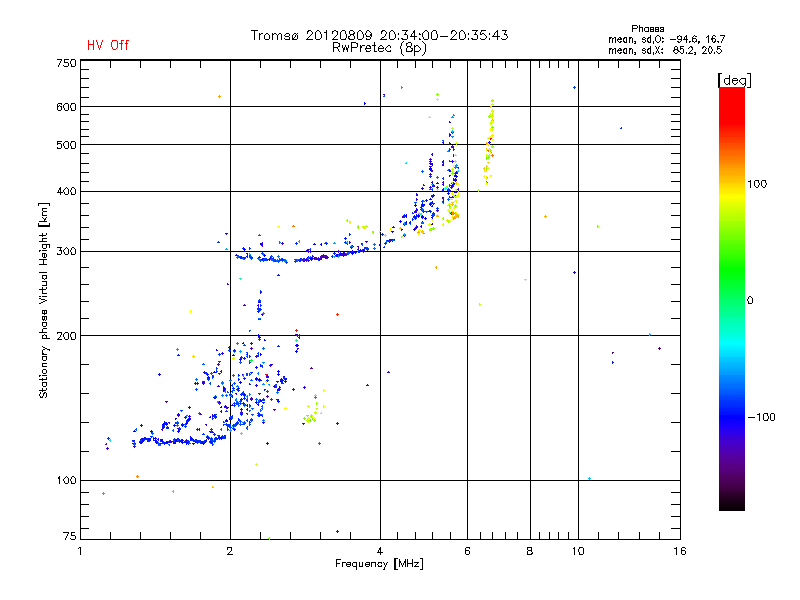800x600 pixels.
Task: Click the y-axis '200' tick label
Action: (66, 336)
